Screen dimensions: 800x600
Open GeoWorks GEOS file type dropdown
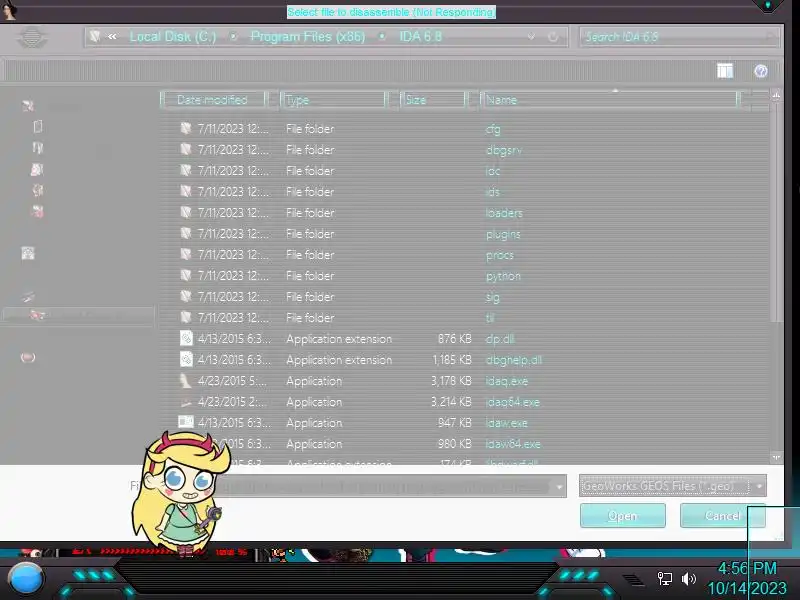(x=672, y=486)
